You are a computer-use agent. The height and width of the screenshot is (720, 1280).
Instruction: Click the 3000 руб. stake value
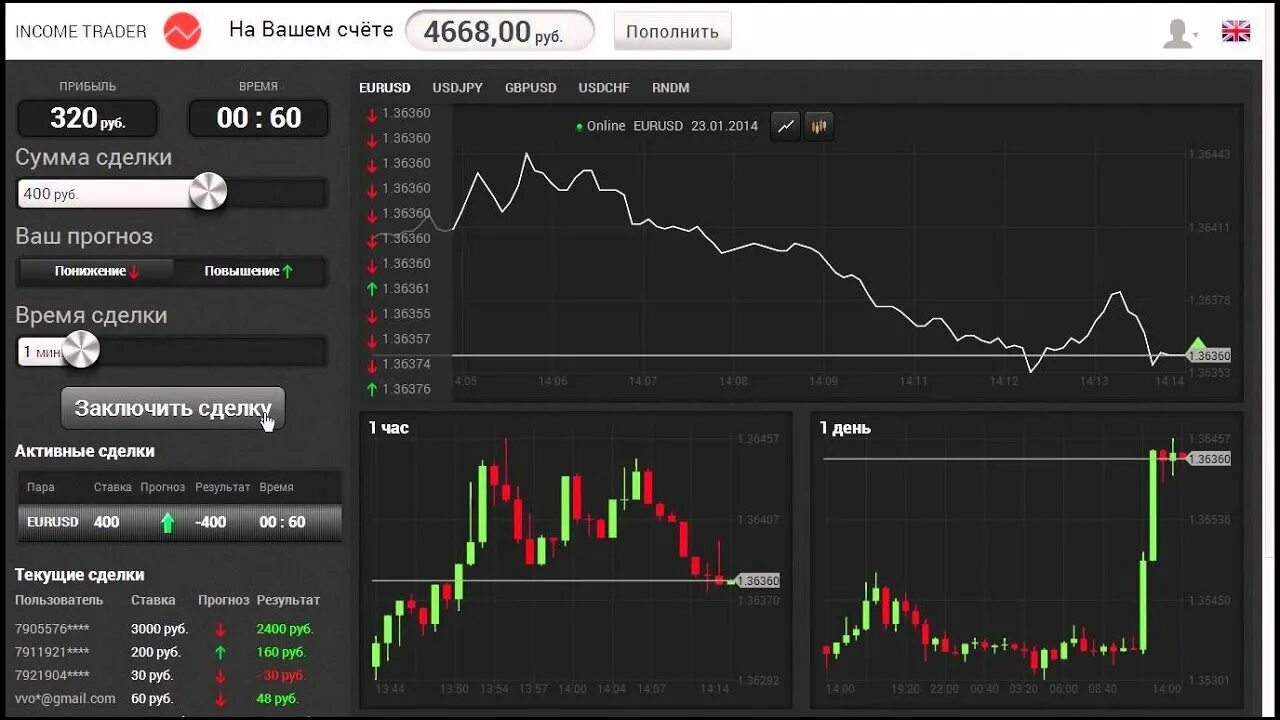point(160,629)
